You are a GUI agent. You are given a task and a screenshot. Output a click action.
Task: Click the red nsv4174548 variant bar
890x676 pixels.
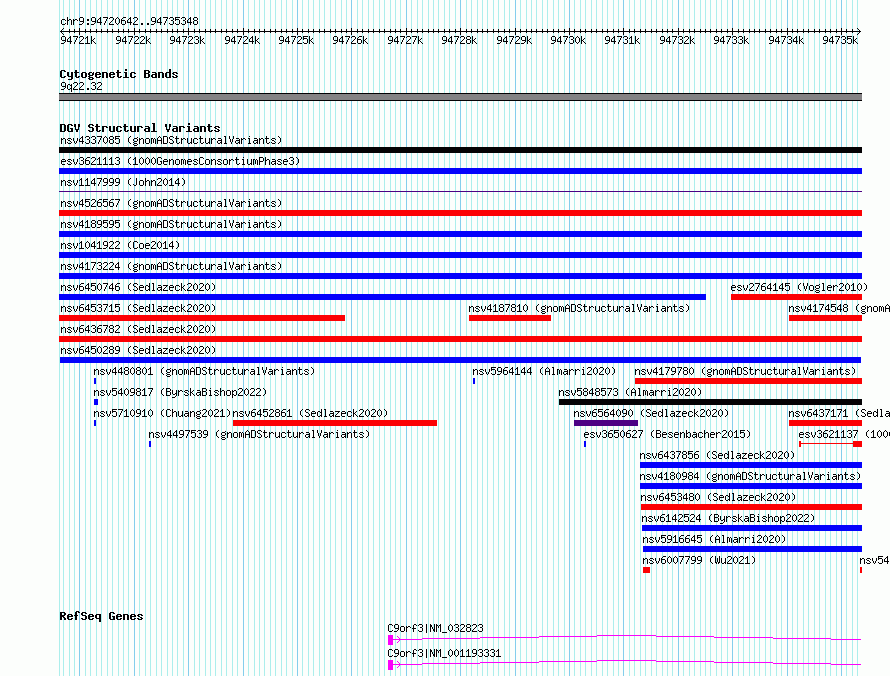[x=825, y=318]
